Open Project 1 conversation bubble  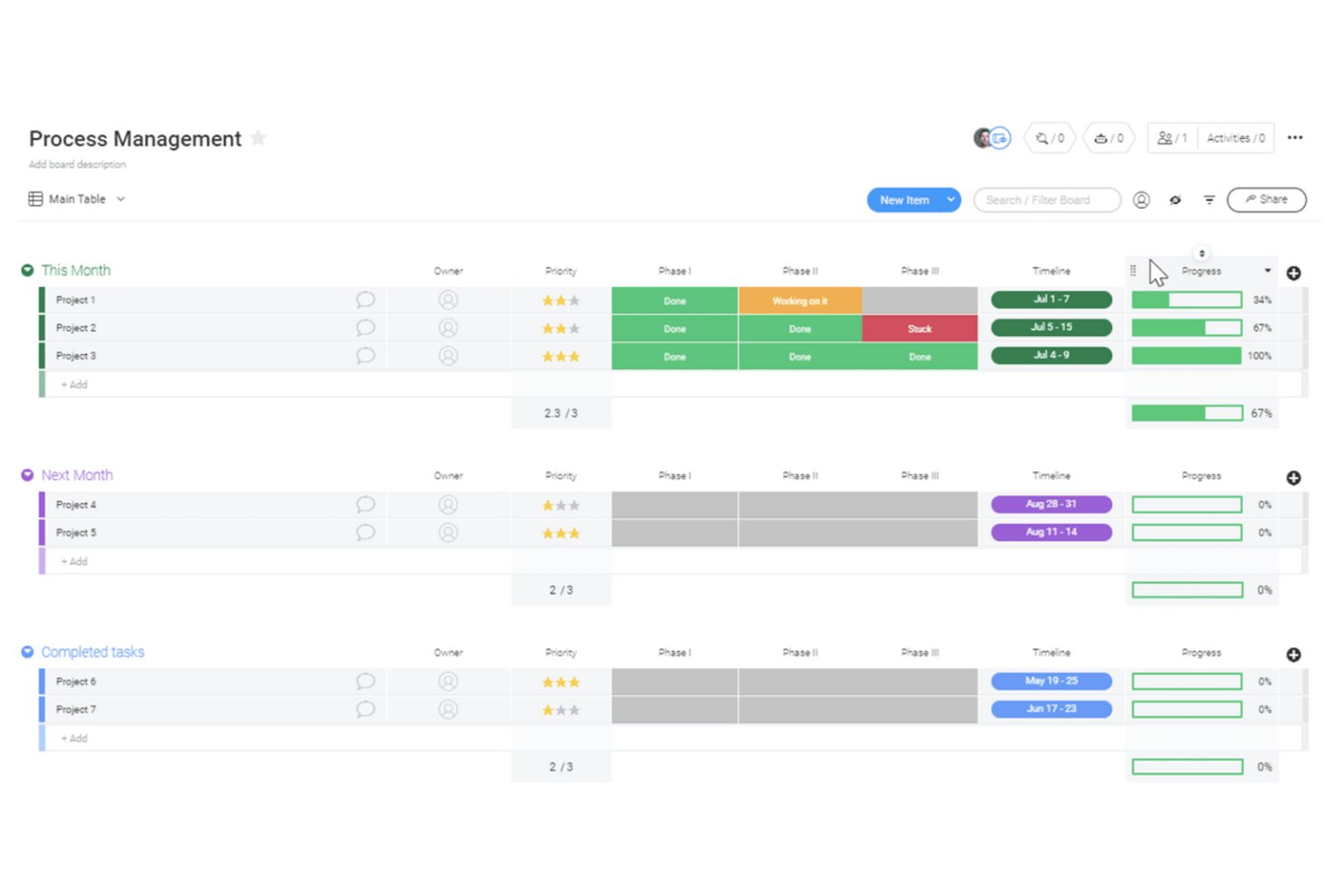[365, 300]
